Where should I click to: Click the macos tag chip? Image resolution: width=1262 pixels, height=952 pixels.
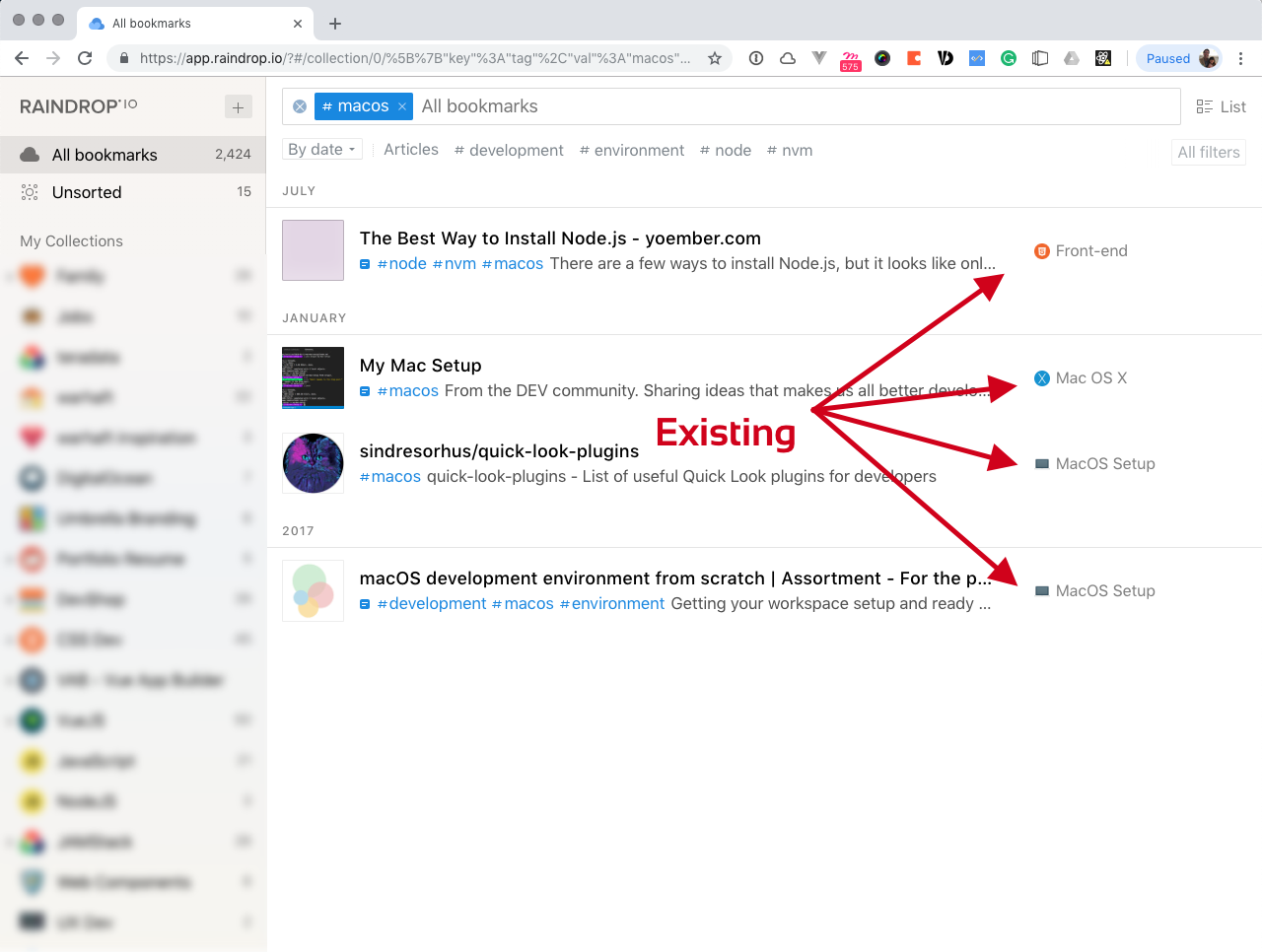point(356,106)
